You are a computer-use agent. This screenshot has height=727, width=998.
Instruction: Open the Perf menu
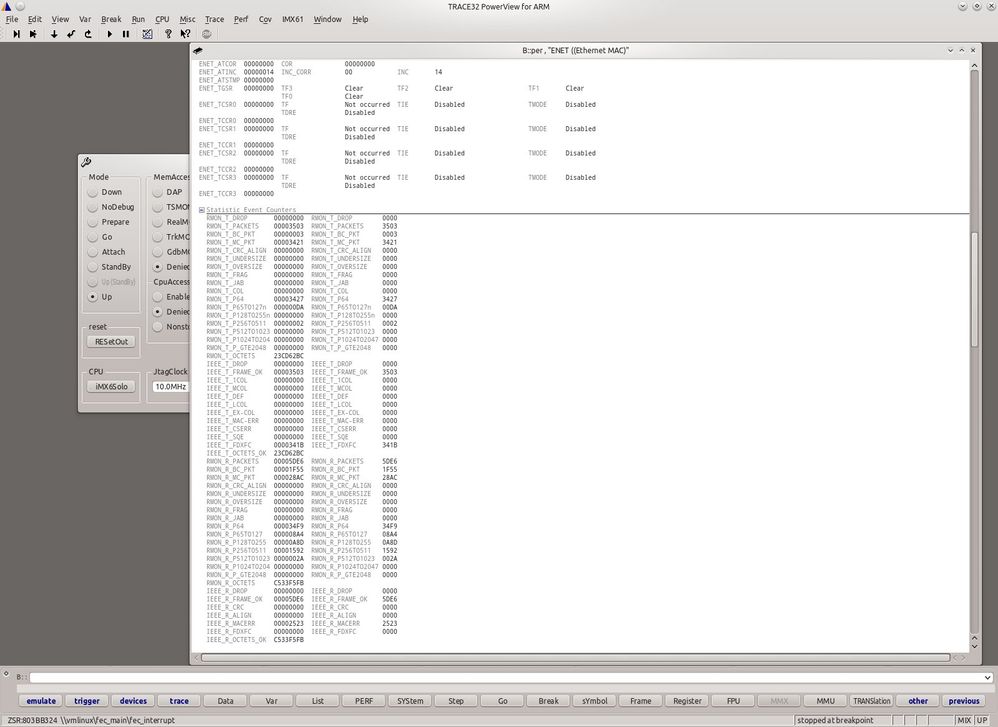[241, 19]
